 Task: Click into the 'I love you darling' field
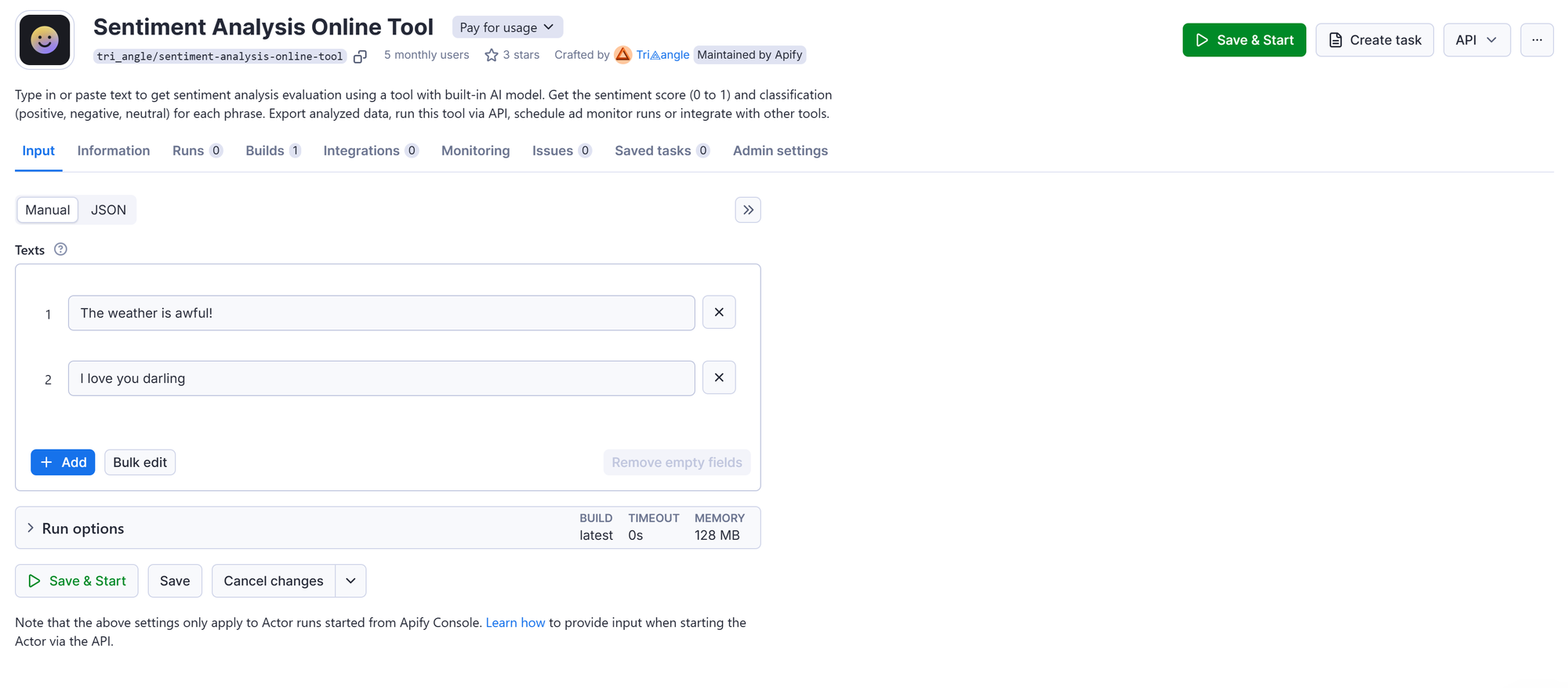(381, 378)
